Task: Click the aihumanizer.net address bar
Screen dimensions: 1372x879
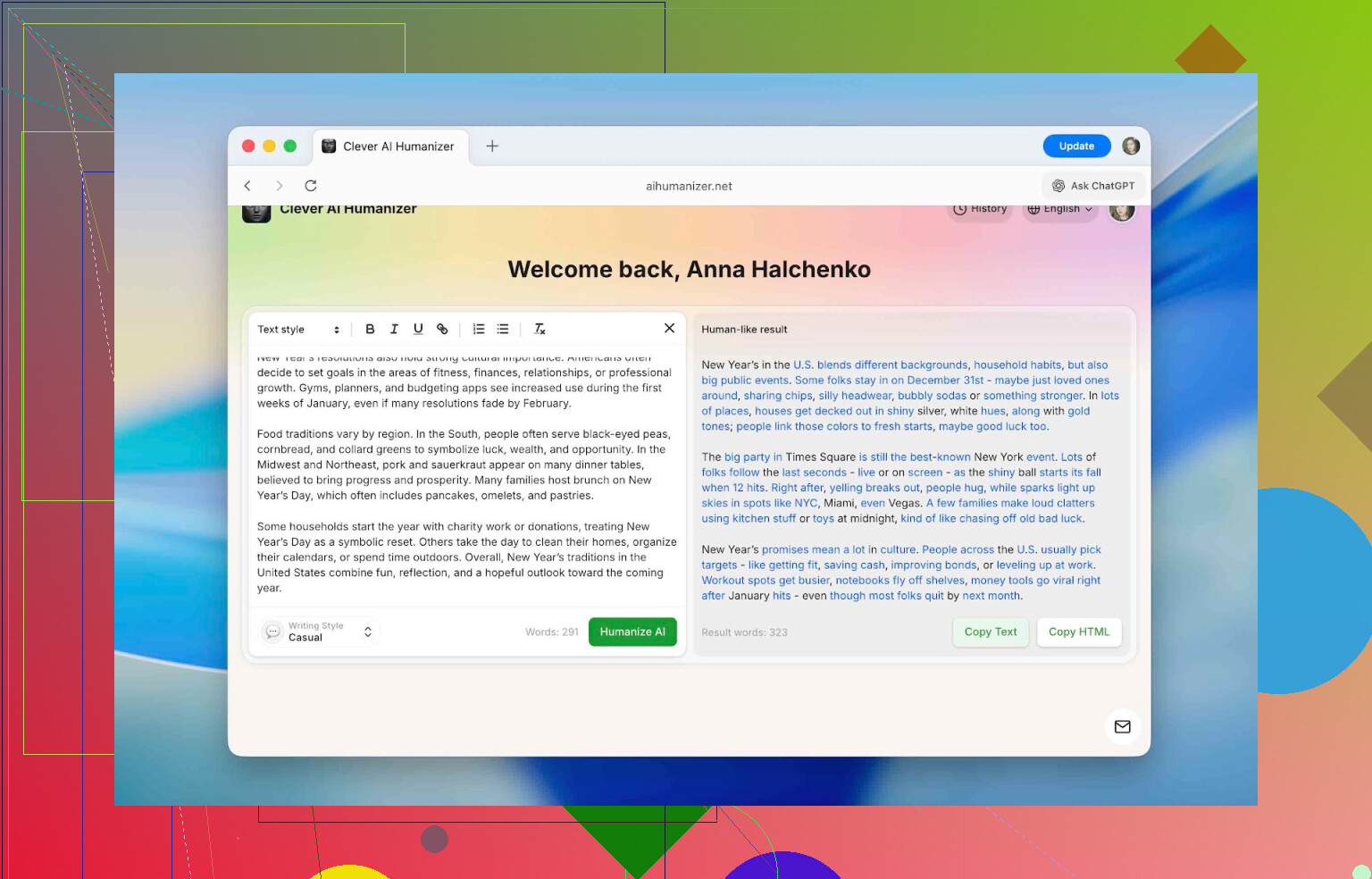Action: tap(689, 186)
